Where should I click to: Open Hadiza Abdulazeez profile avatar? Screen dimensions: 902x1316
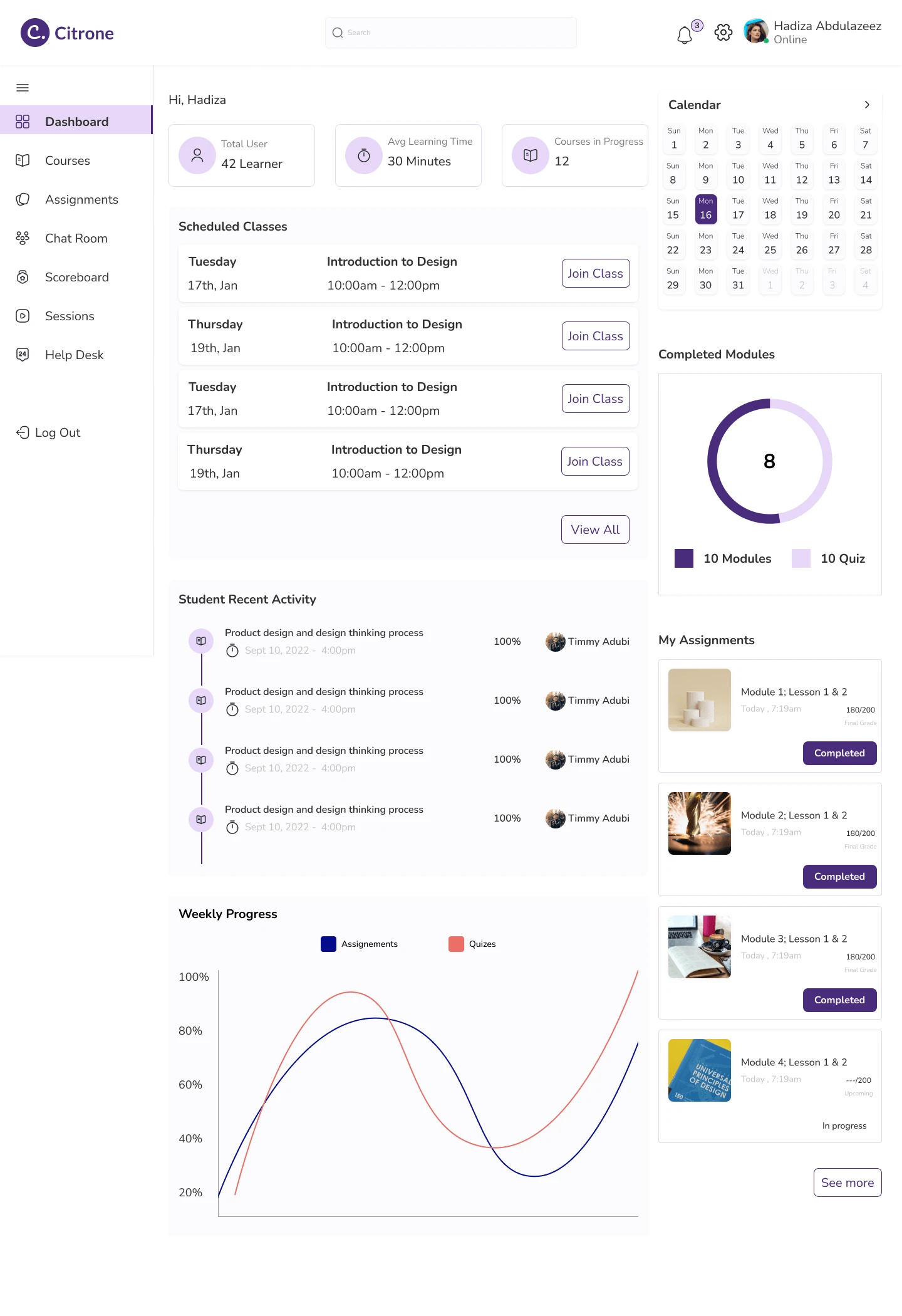756,31
